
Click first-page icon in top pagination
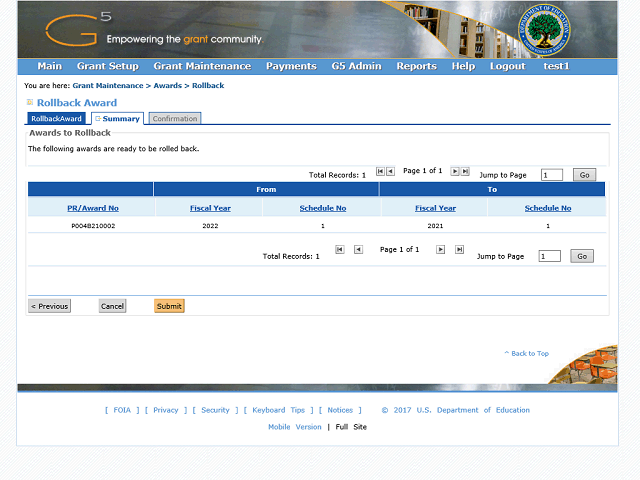(x=380, y=171)
